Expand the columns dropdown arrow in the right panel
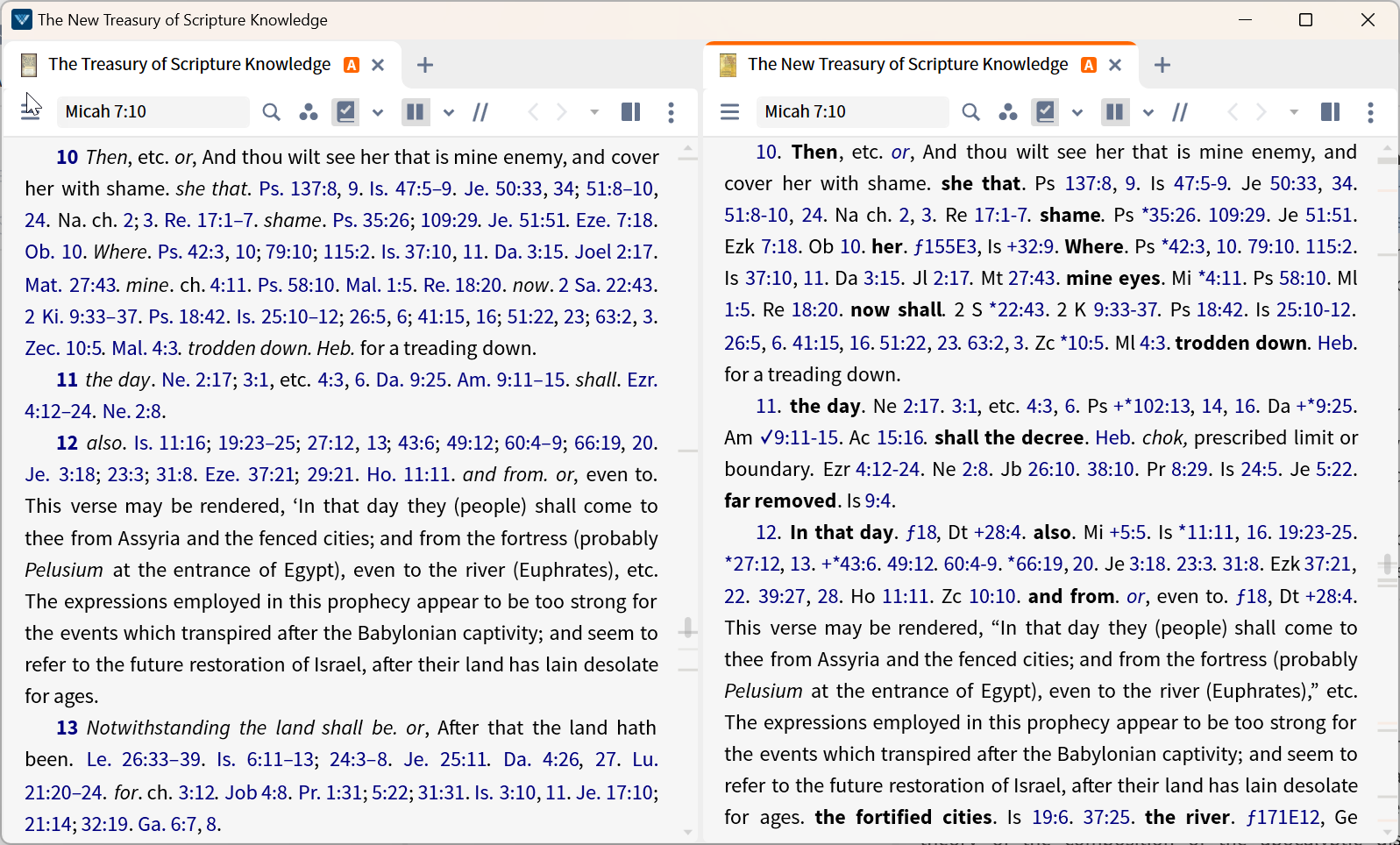This screenshot has height=845, width=1400. point(1148,112)
